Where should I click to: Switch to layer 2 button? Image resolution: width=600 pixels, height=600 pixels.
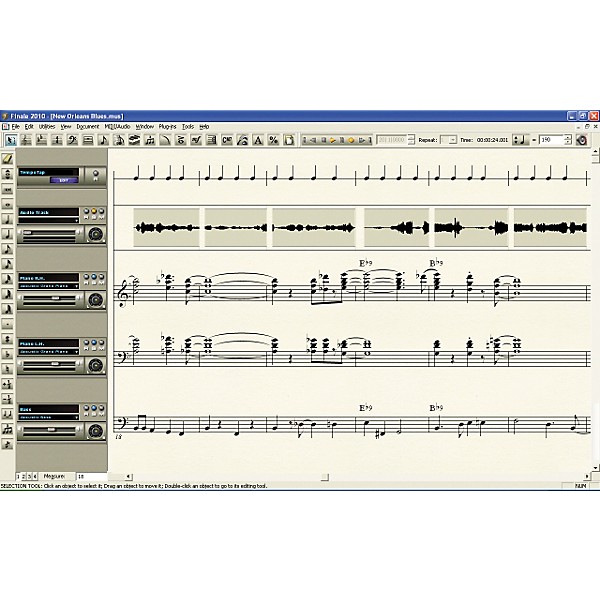click(23, 476)
